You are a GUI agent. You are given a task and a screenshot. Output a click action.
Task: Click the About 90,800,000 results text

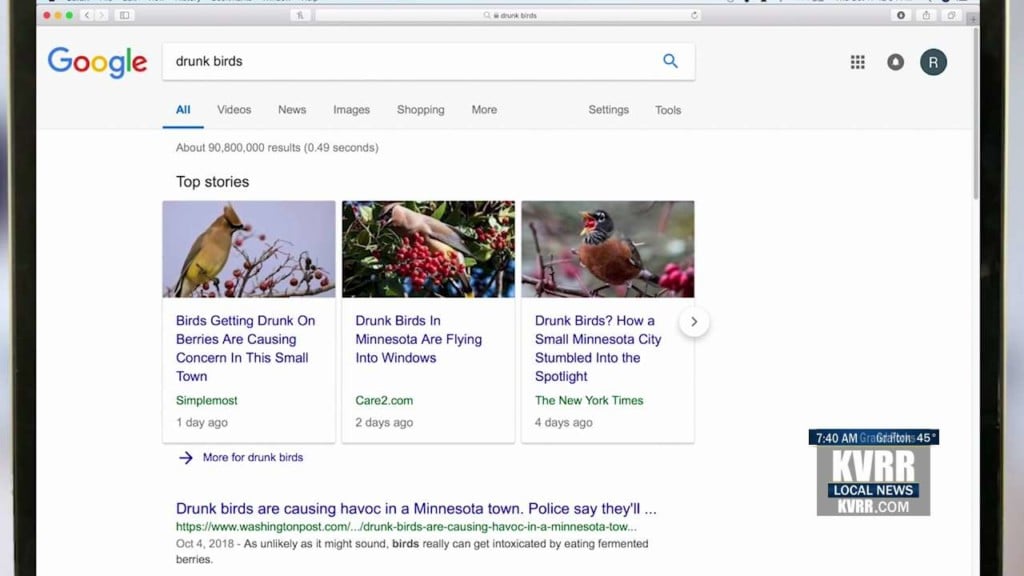coord(277,148)
